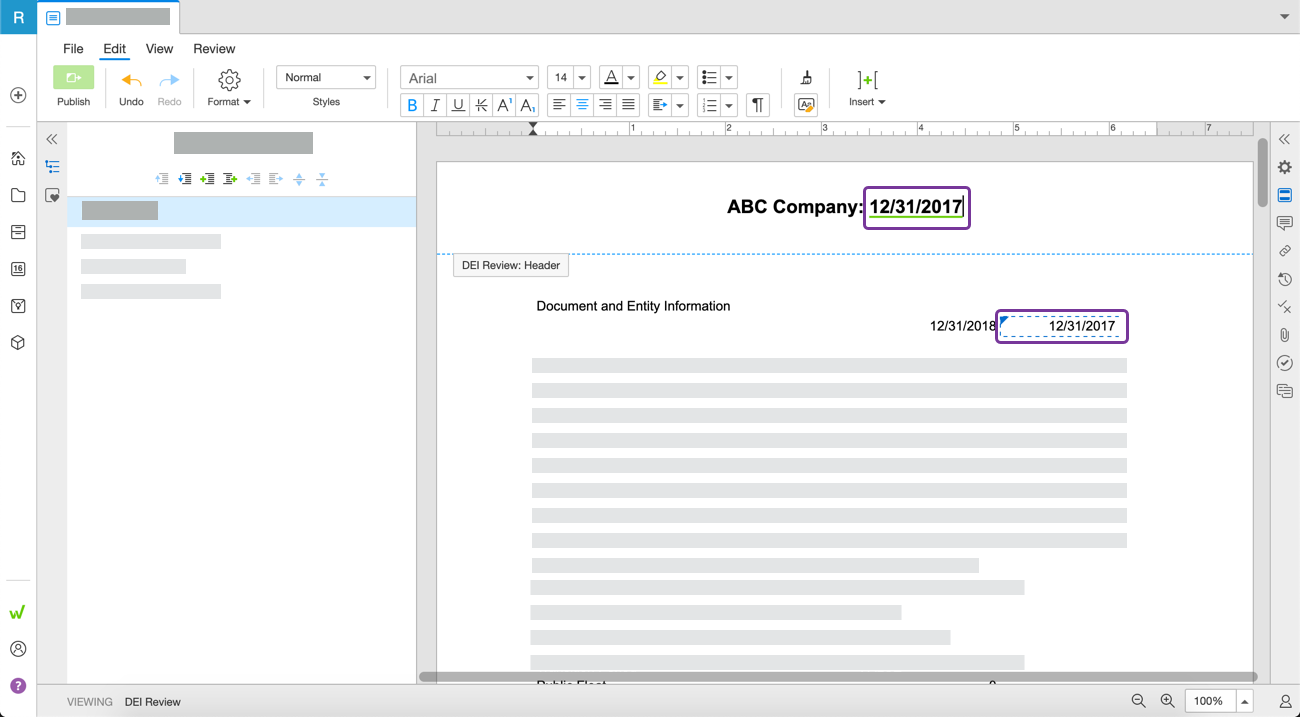Click the yellow highlight color swatch
1300x717 pixels.
[659, 78]
